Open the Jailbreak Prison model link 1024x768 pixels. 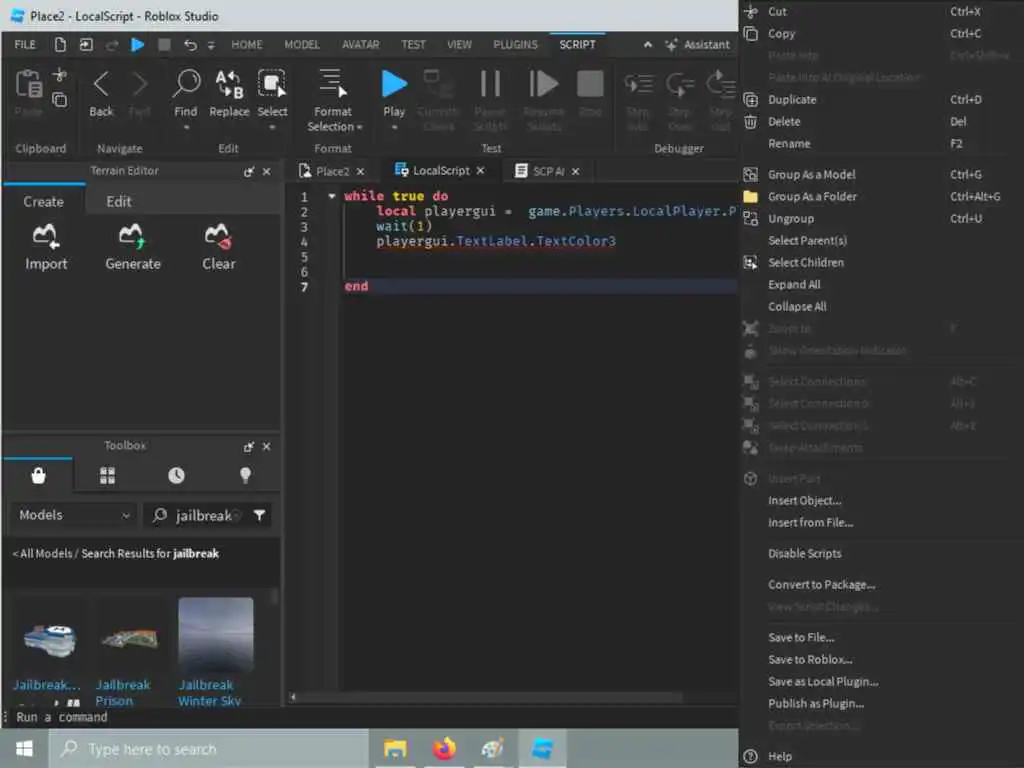click(123, 693)
